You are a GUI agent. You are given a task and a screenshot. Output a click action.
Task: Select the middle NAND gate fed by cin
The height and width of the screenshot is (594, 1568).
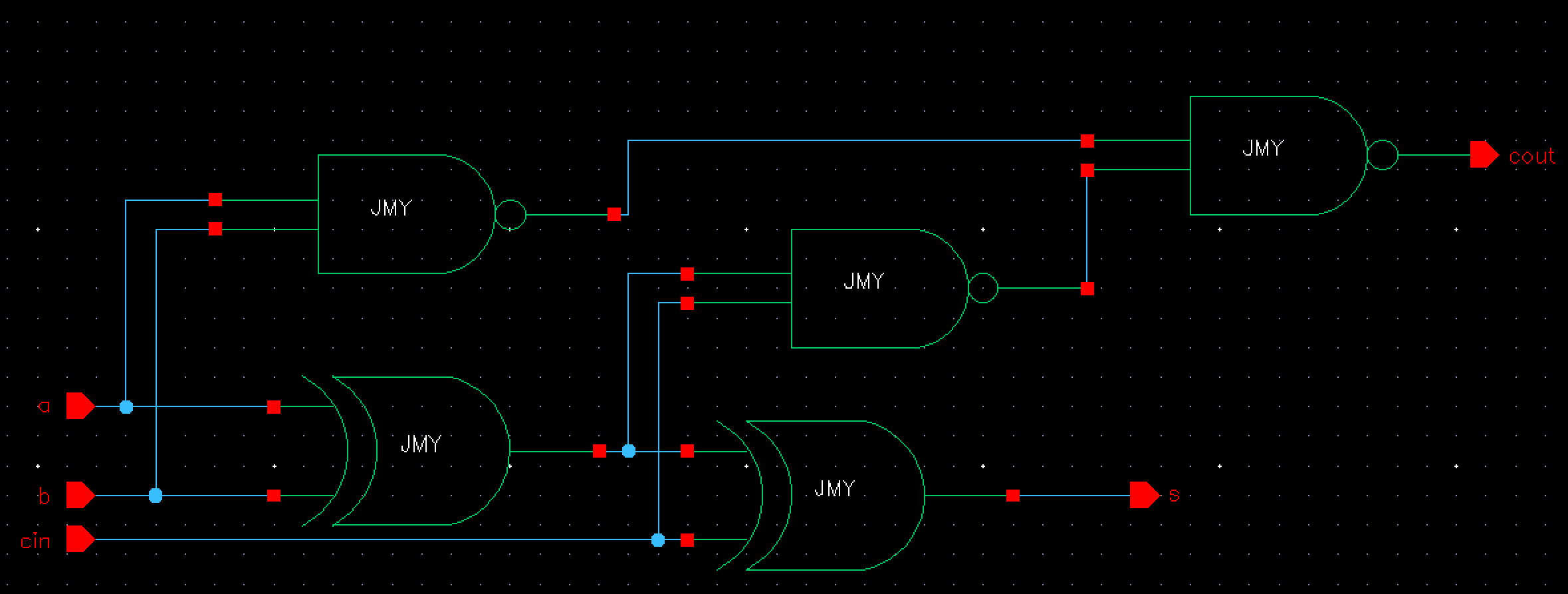894,289
